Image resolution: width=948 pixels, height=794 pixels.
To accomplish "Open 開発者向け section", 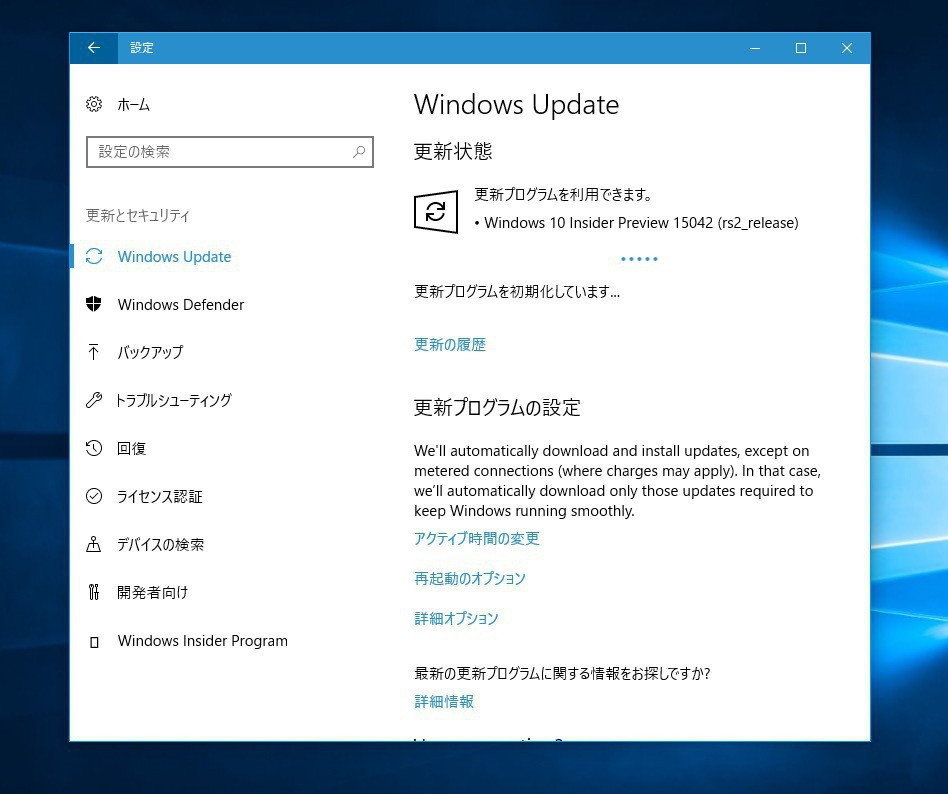I will 152,592.
